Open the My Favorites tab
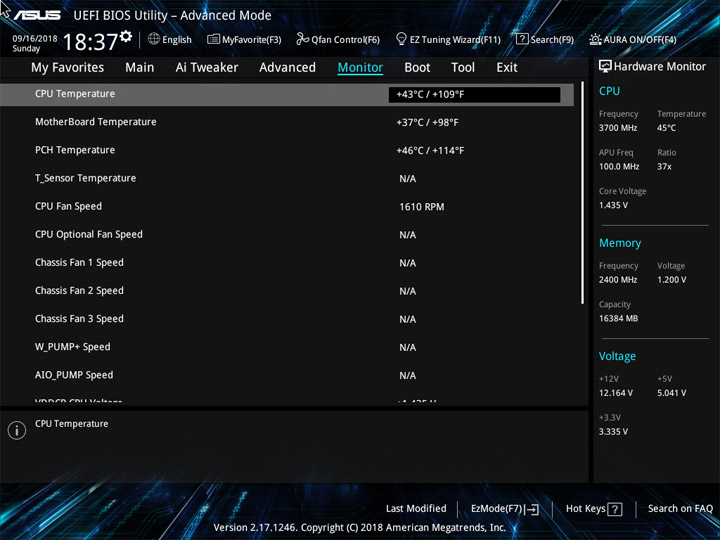720x540 pixels. tap(68, 68)
